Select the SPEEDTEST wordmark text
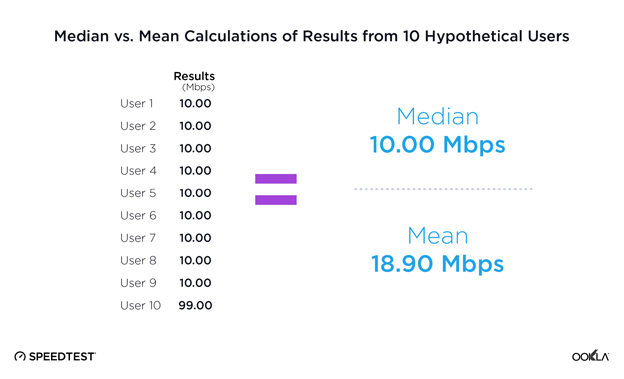This screenshot has width=624, height=379. click(62, 356)
